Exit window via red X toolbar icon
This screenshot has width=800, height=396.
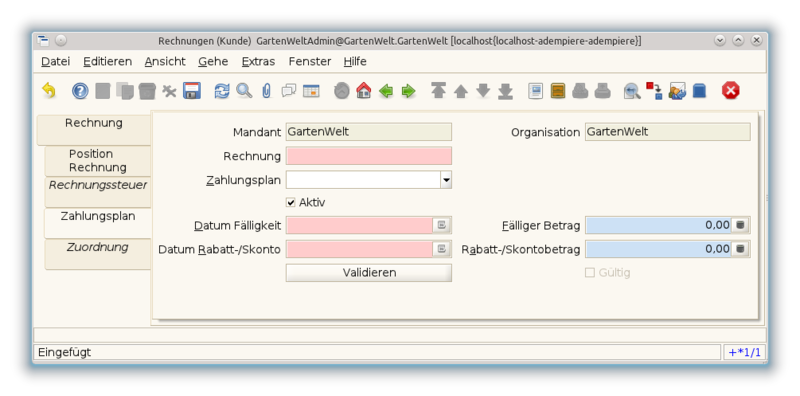click(731, 91)
